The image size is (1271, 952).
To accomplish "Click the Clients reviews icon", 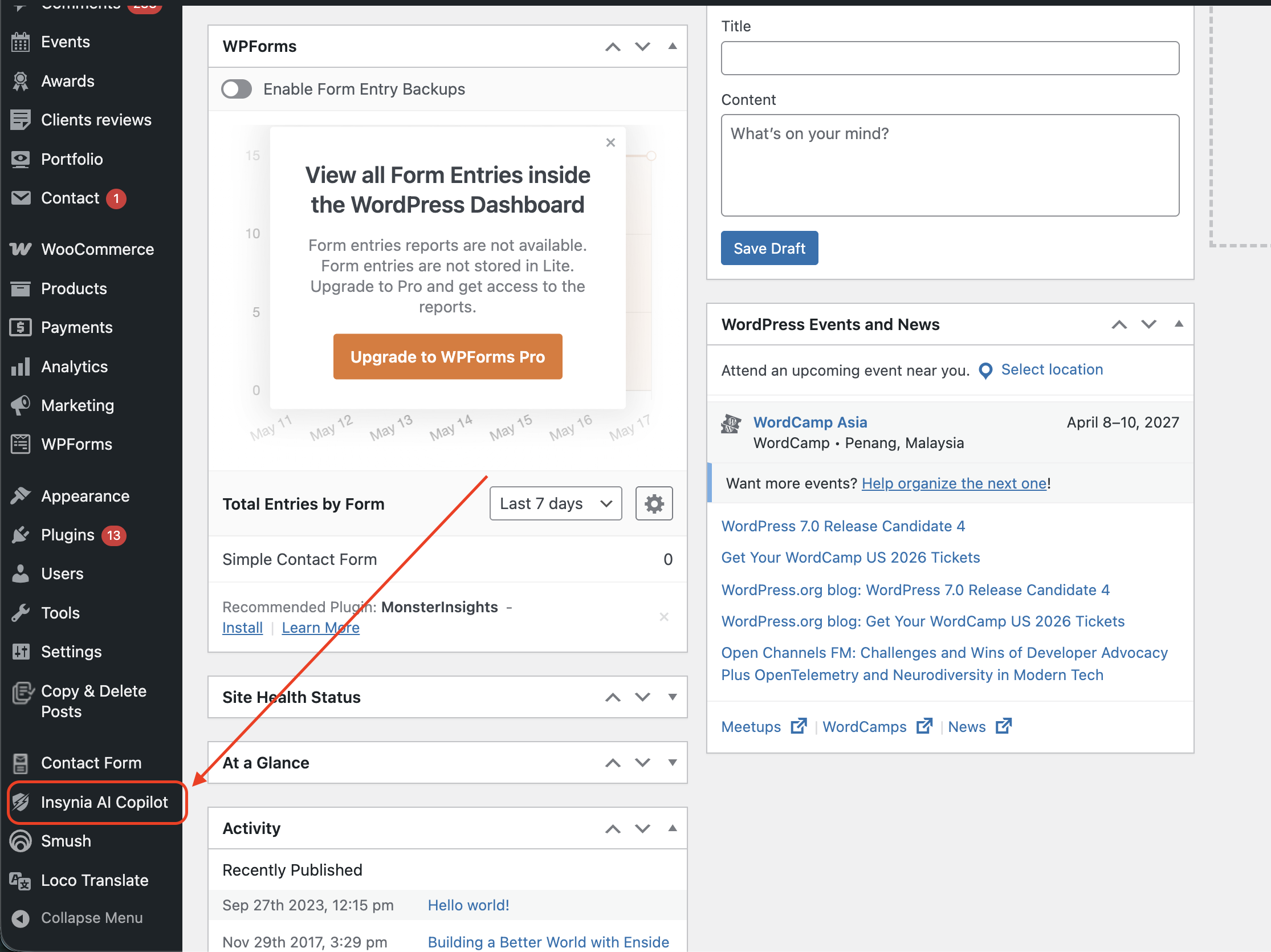I will 21,120.
